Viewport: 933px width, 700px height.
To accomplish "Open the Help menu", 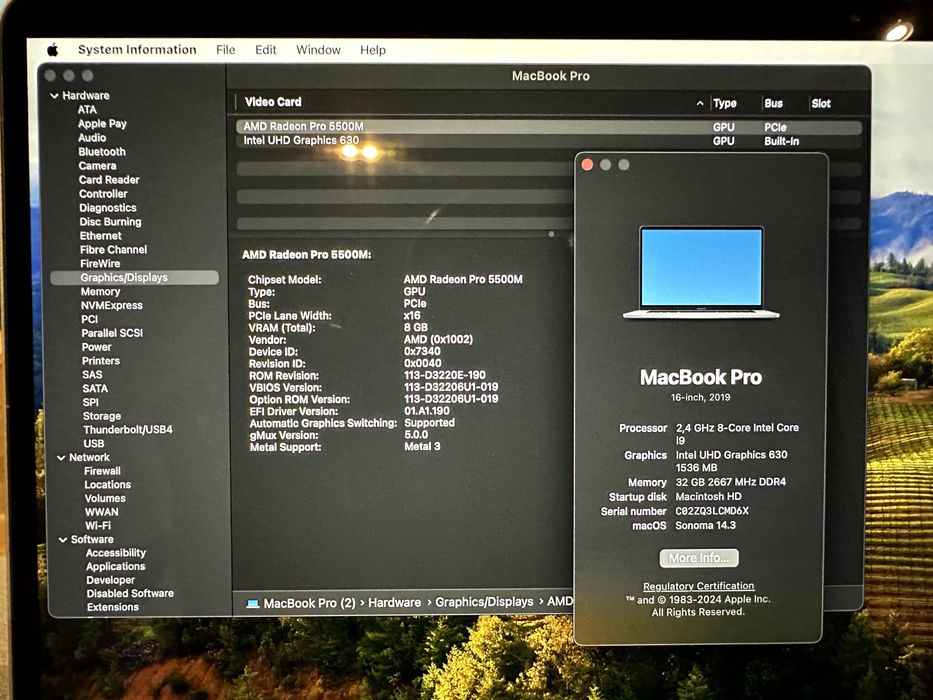I will click(x=372, y=51).
